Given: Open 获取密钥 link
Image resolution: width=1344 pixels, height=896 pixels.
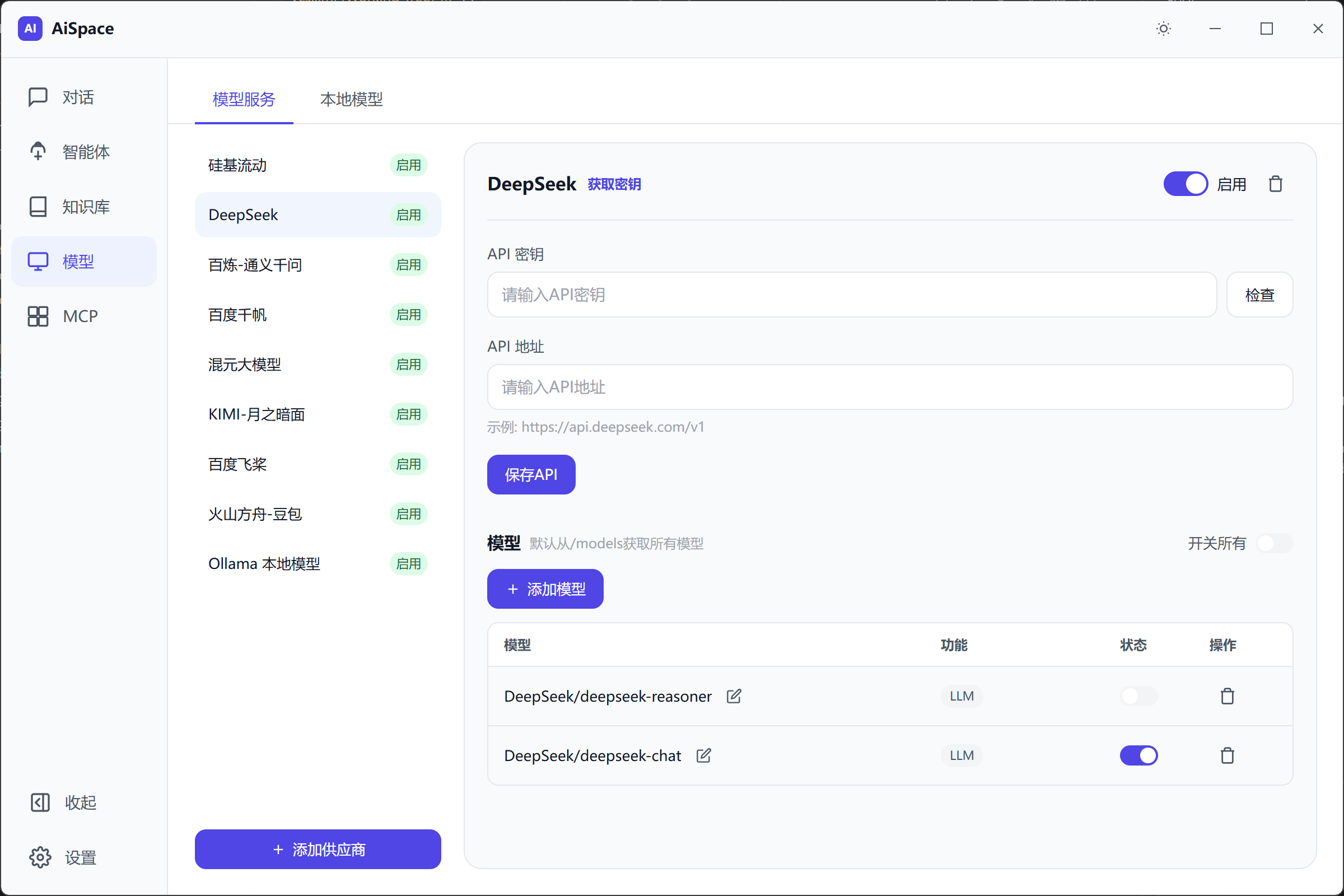Looking at the screenshot, I should tap(614, 185).
